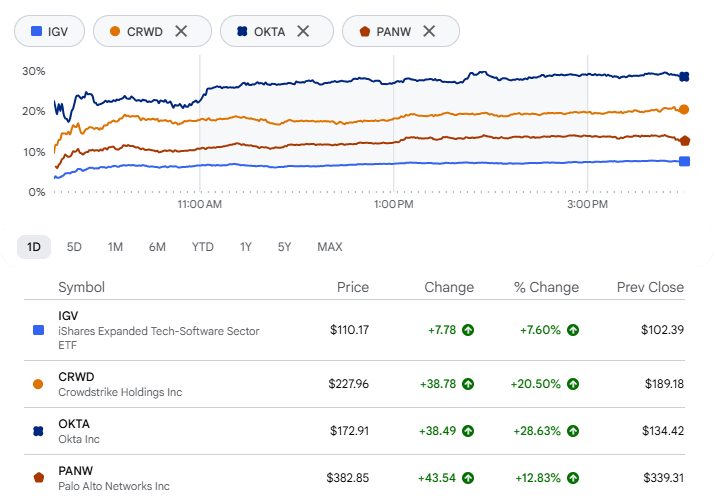This screenshot has height=501, width=715.
Task: Click the $134.42 previous close value
Action: coord(663,431)
